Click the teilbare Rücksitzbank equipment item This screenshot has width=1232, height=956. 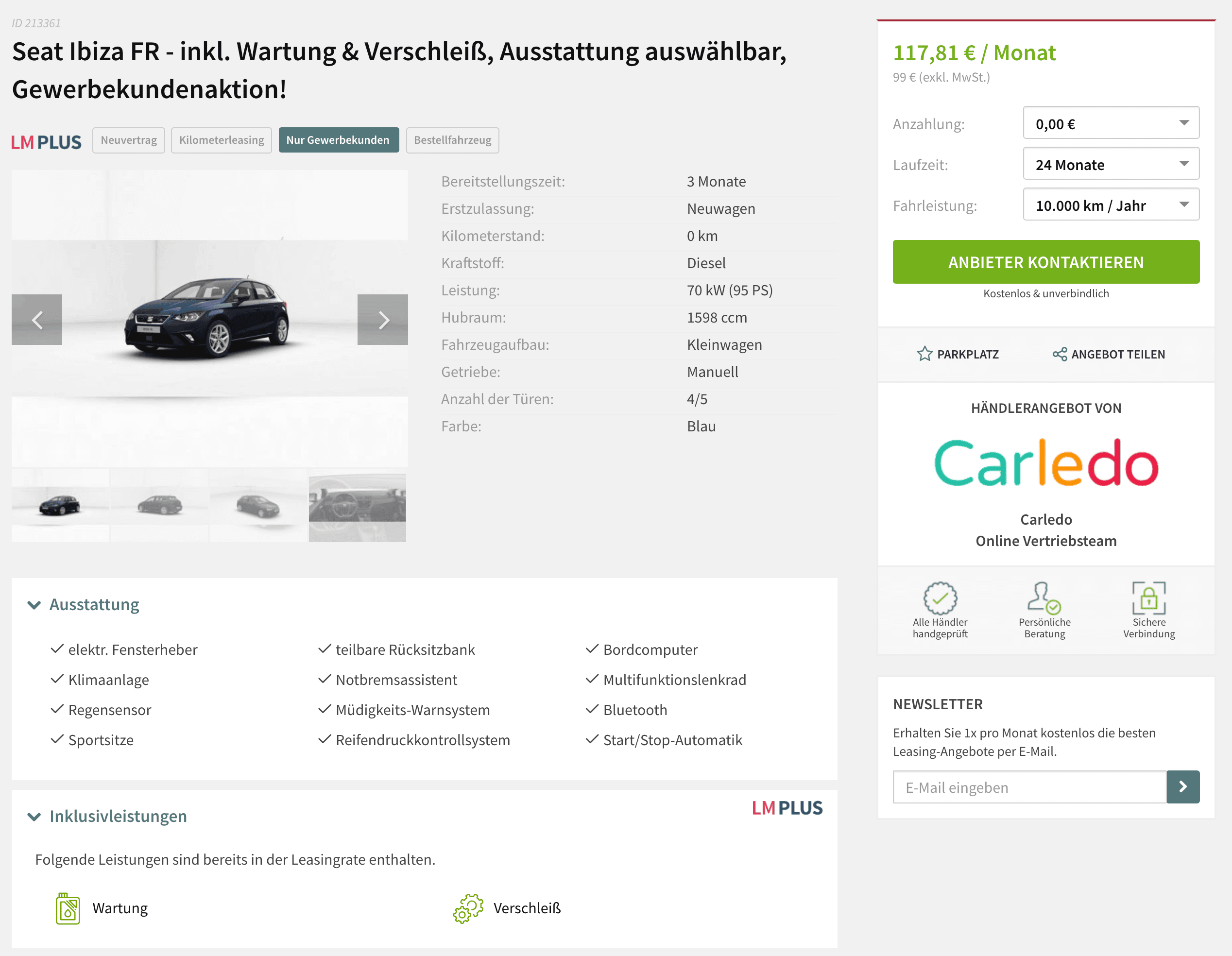406,650
